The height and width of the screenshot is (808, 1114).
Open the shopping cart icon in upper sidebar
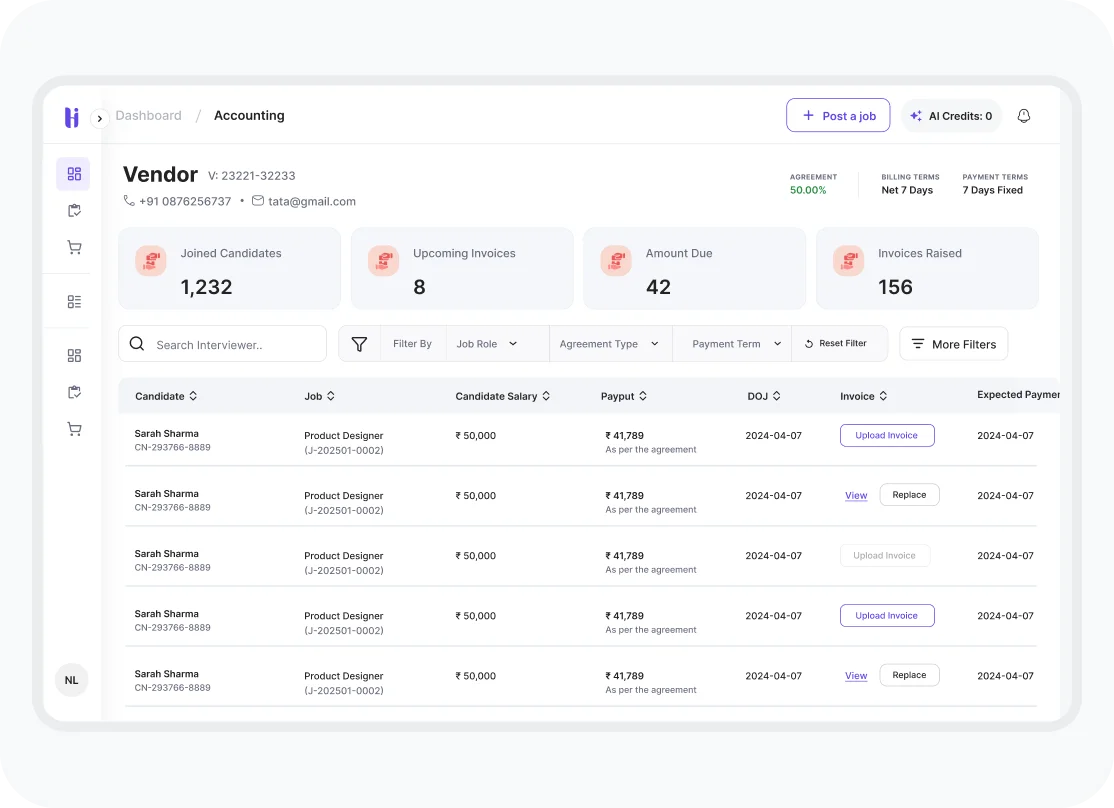(73, 247)
